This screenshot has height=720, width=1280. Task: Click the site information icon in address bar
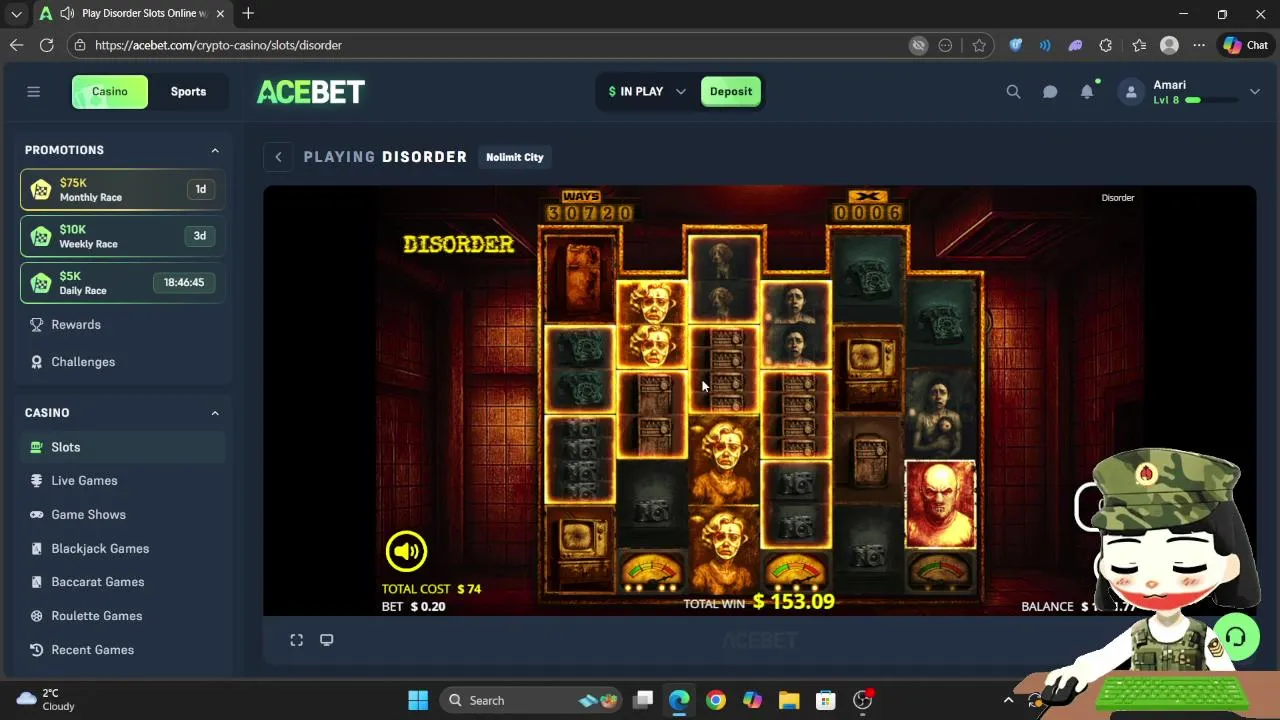[x=80, y=45]
